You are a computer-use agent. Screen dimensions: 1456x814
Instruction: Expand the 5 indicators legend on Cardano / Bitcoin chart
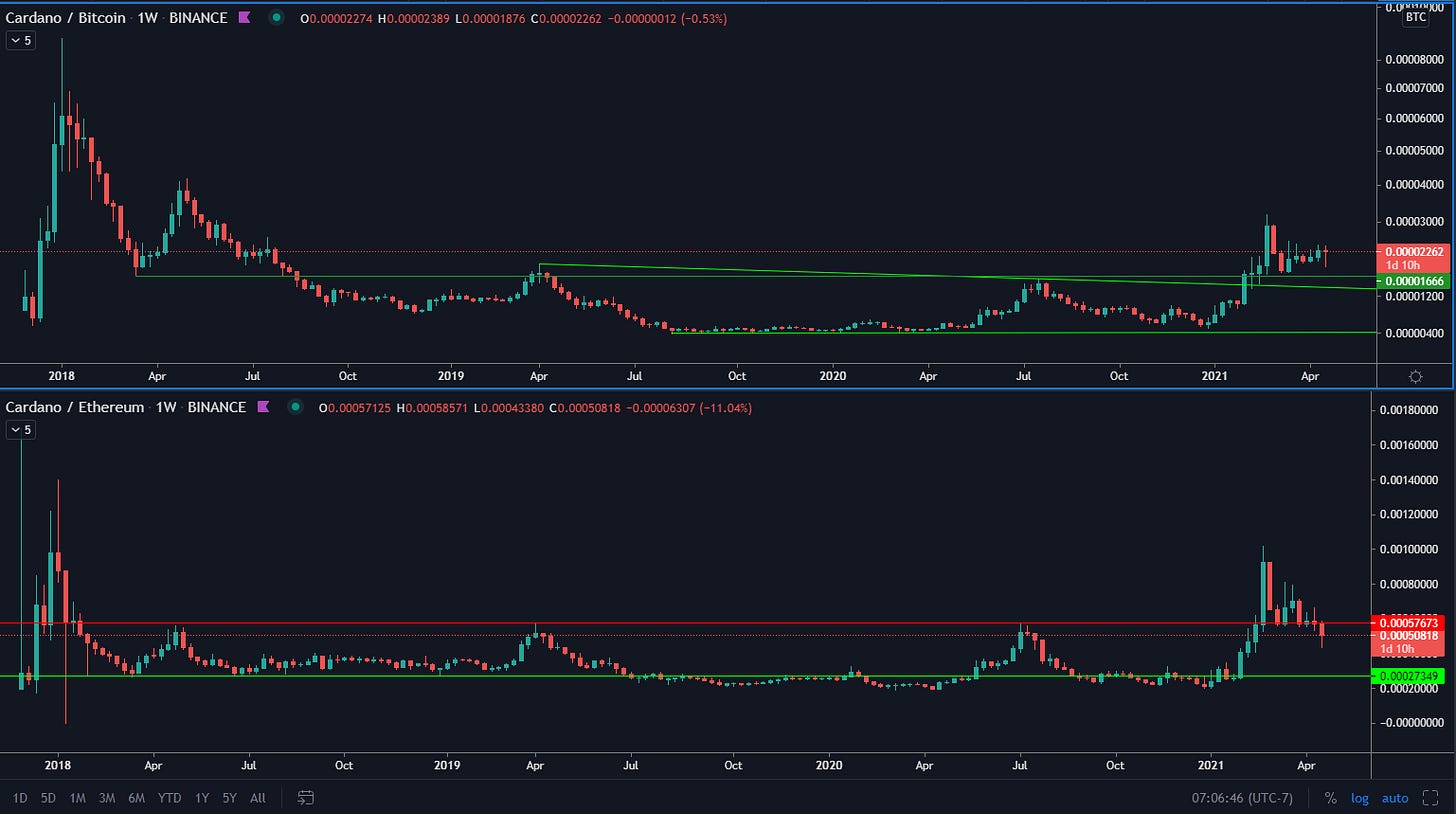tap(21, 41)
